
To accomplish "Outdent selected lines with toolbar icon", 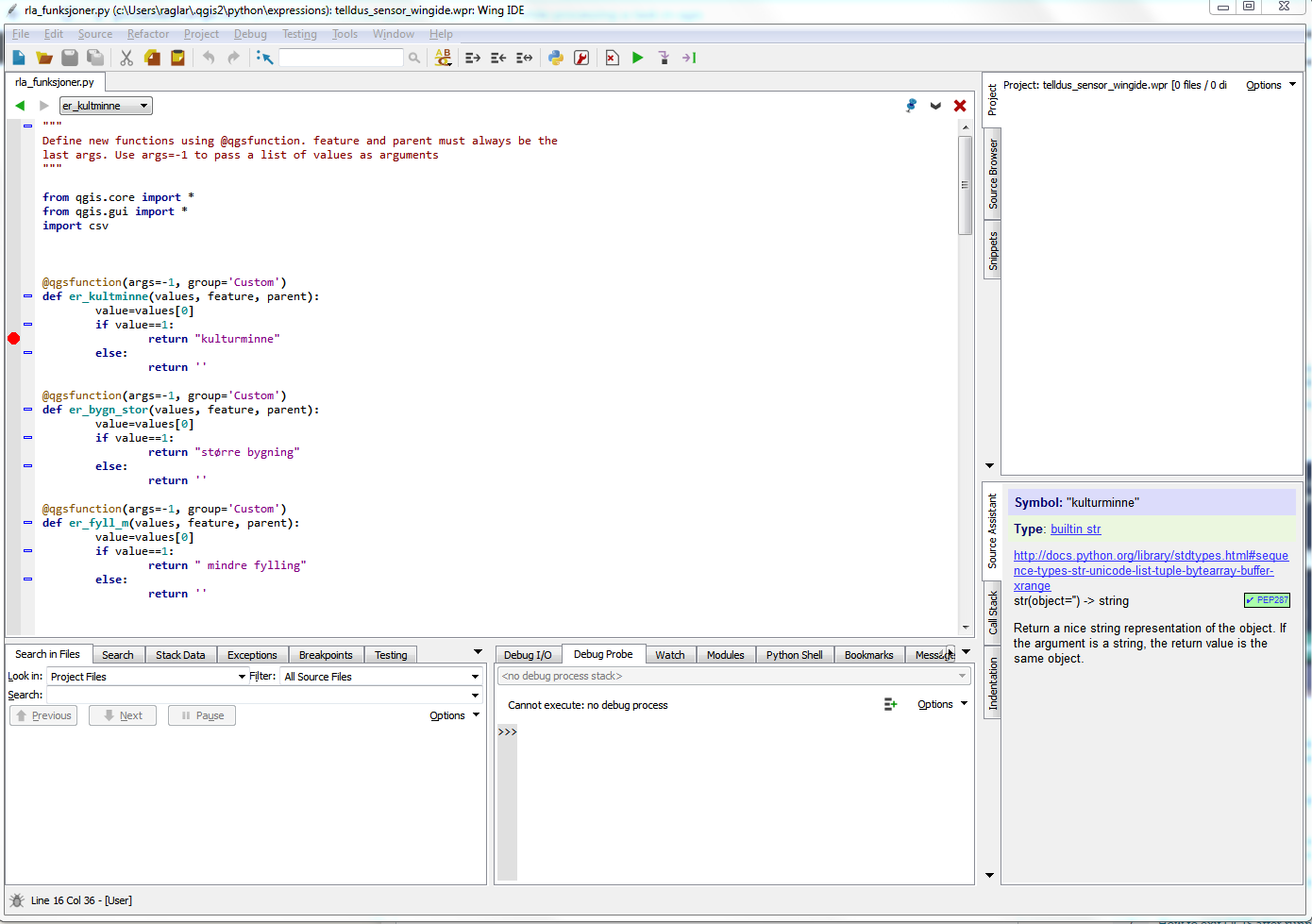I will [498, 58].
